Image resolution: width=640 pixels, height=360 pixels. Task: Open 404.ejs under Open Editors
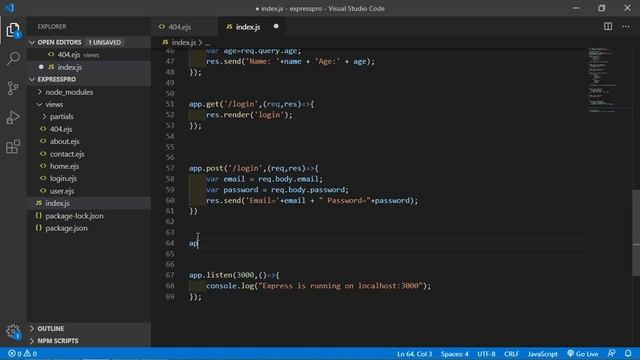click(69, 55)
